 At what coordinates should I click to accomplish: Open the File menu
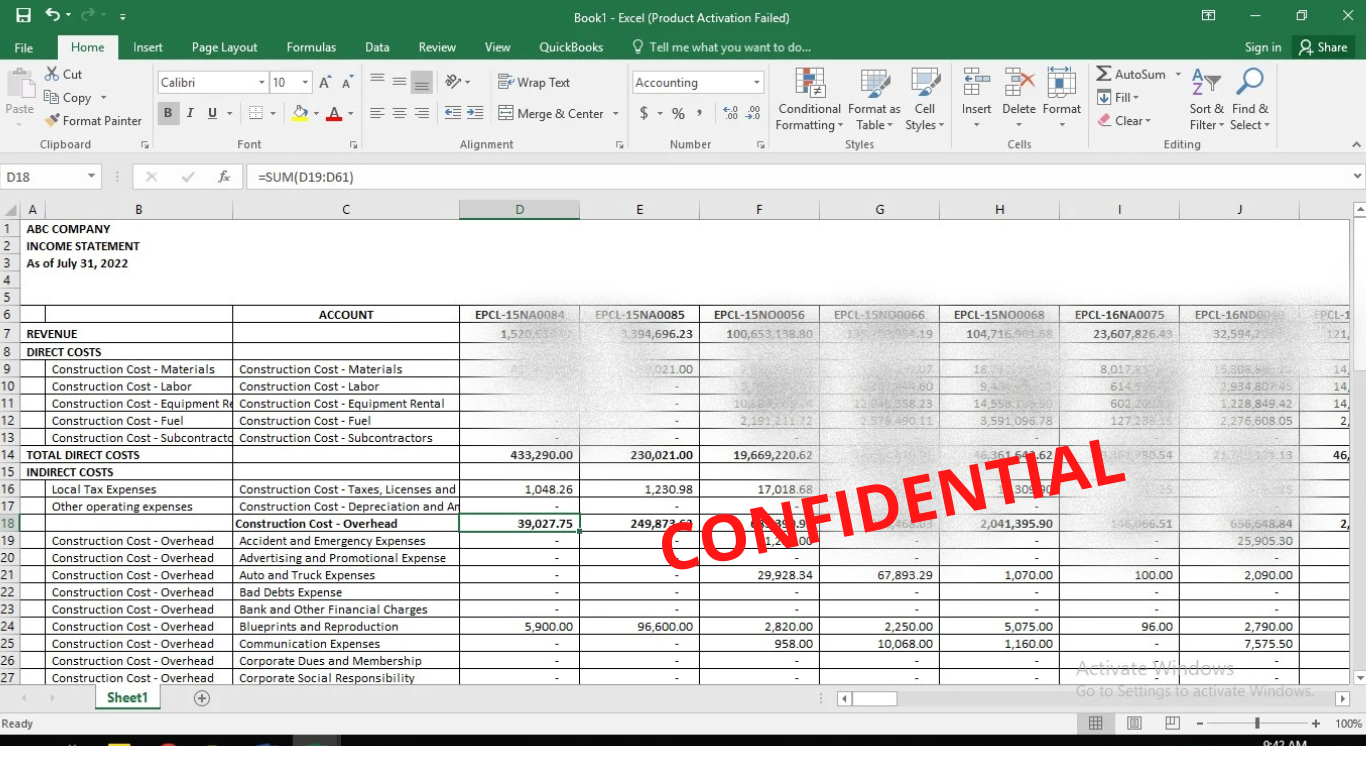point(24,47)
